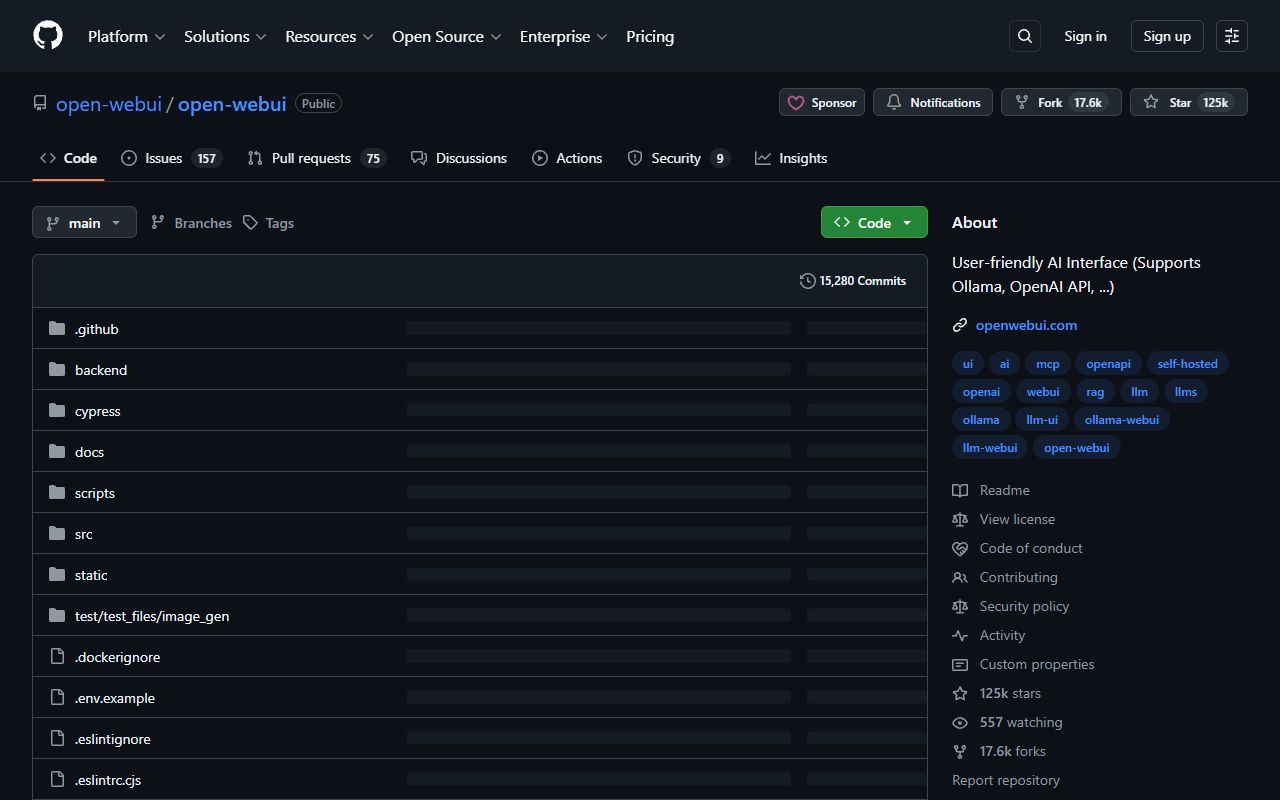Open the green Code dropdown
1280x800 pixels.
coord(873,222)
